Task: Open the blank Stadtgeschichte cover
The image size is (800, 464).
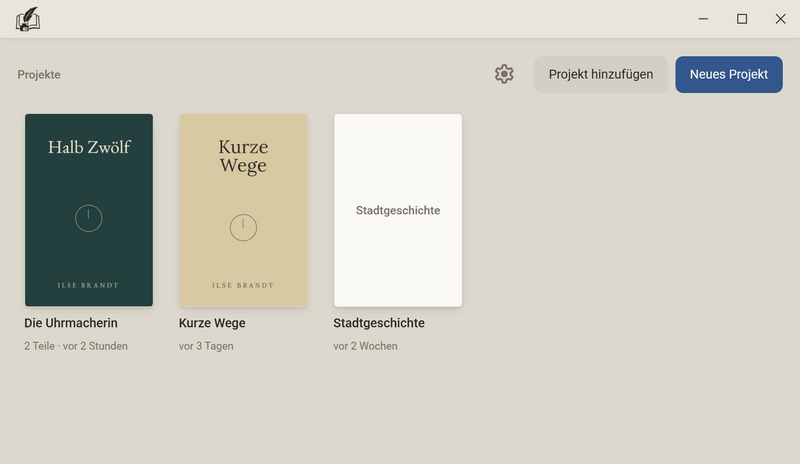Action: point(398,210)
